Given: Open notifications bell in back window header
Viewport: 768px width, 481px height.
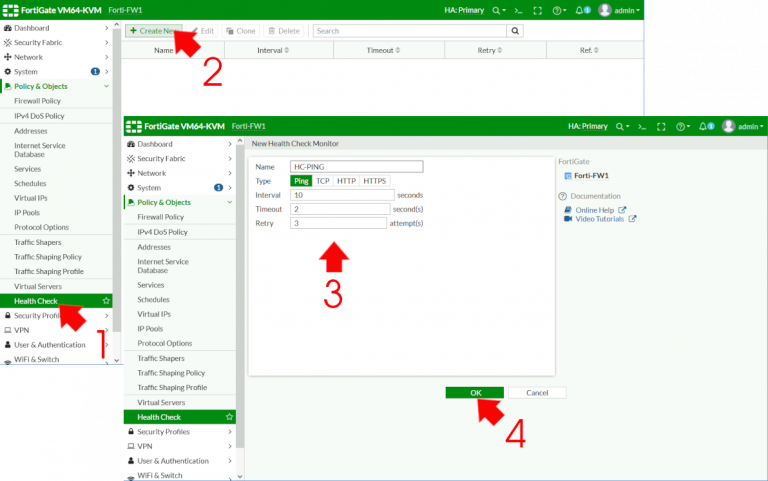Looking at the screenshot, I should click(582, 10).
